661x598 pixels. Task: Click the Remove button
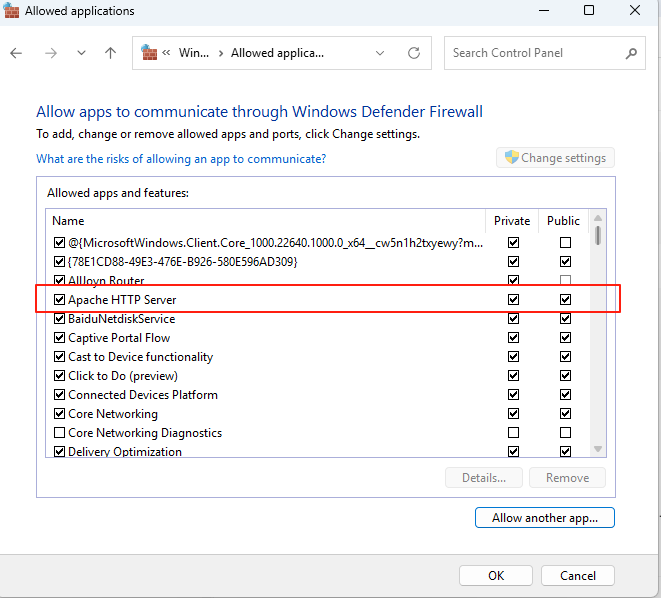(567, 478)
